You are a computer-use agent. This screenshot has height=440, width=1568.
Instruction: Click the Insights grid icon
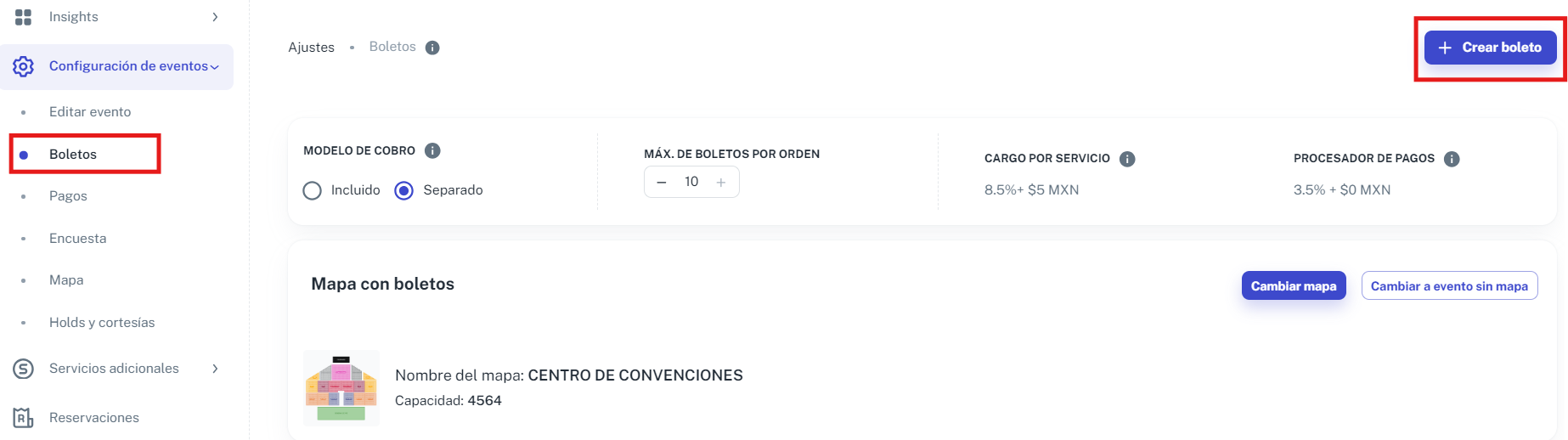click(23, 17)
